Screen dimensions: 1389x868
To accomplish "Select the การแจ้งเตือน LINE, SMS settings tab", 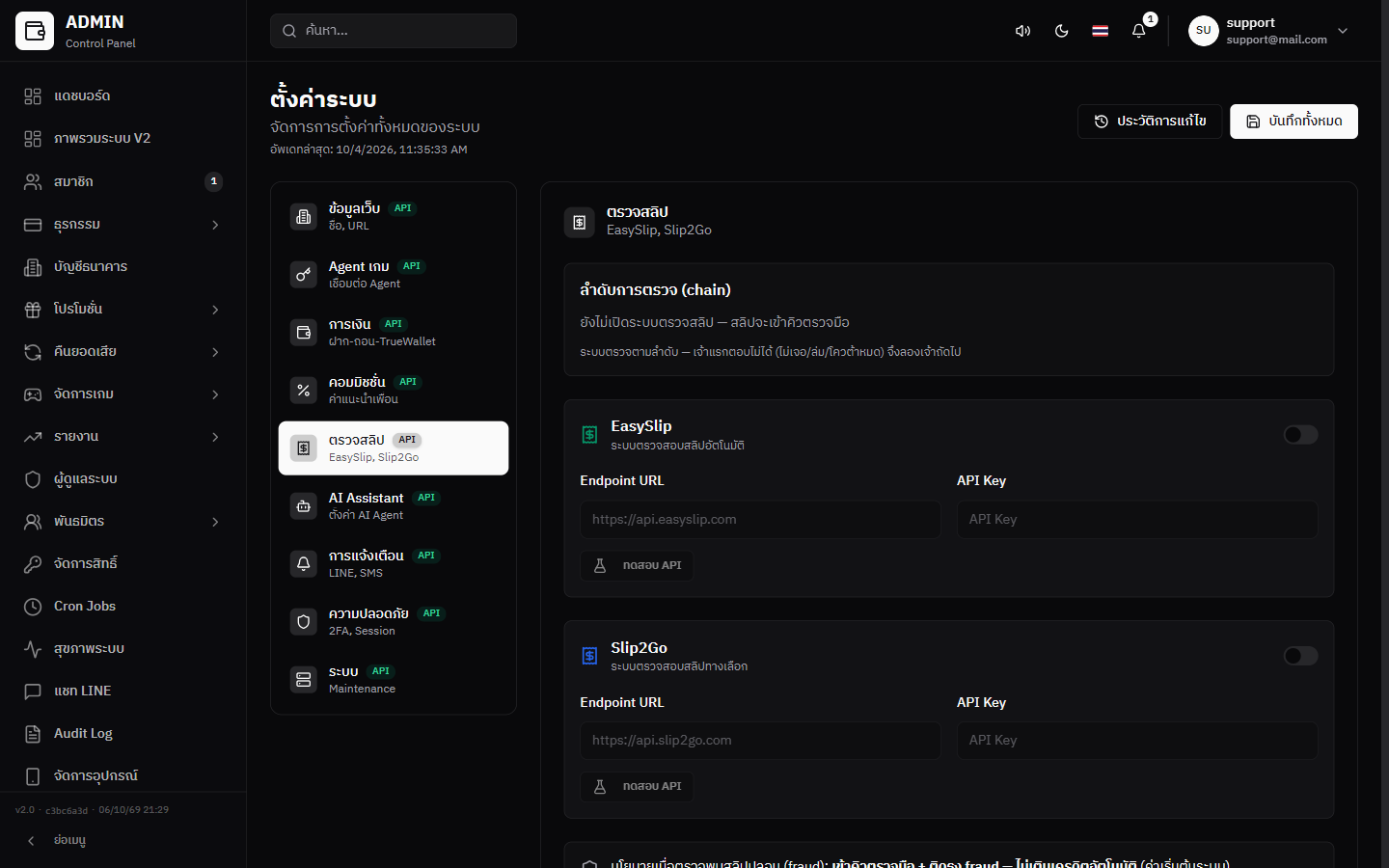I will click(394, 564).
